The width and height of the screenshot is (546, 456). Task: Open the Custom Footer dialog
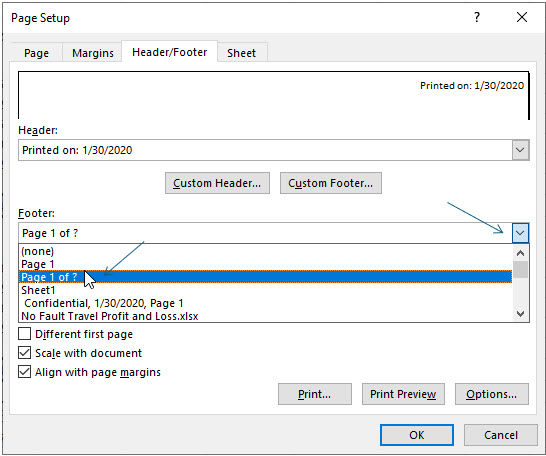(330, 183)
